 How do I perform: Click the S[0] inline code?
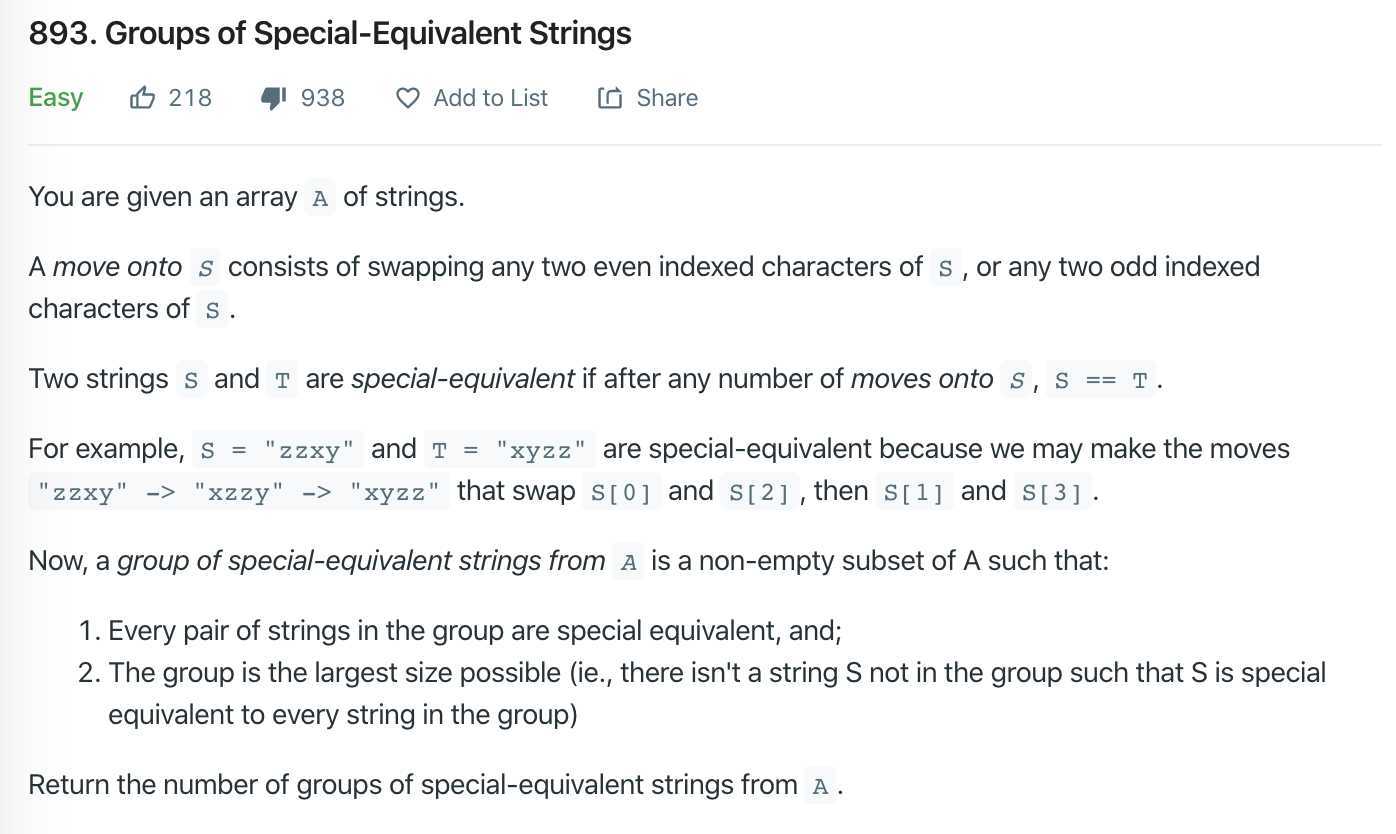(620, 492)
